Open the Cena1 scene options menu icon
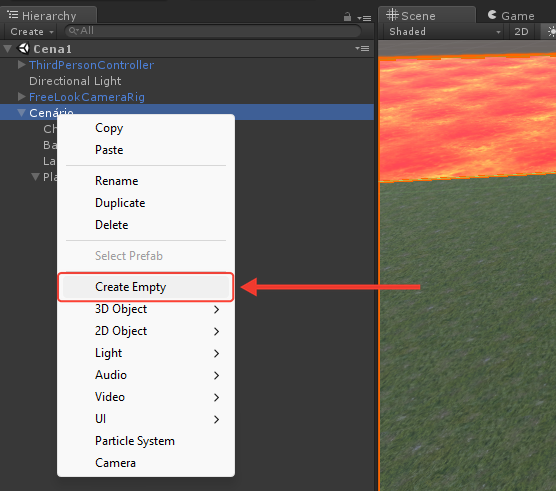Image resolution: width=556 pixels, height=491 pixels. tap(362, 49)
